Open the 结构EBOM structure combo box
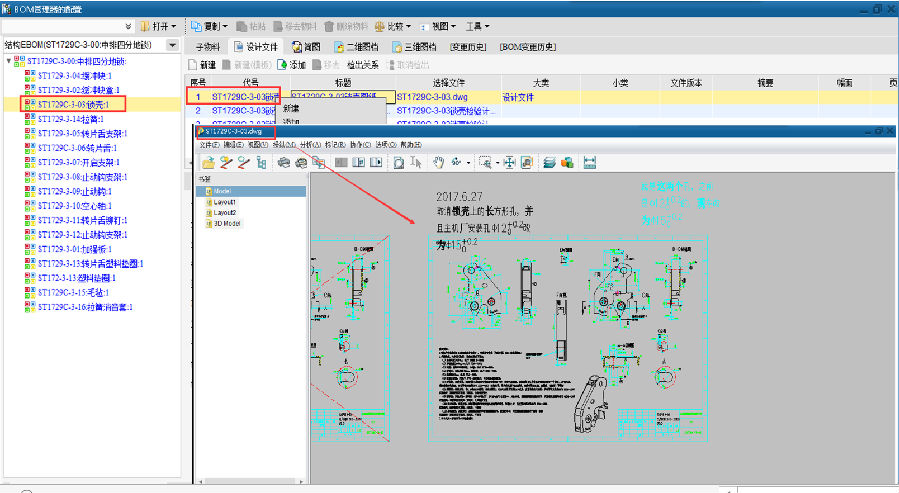The image size is (899, 493). [173, 45]
